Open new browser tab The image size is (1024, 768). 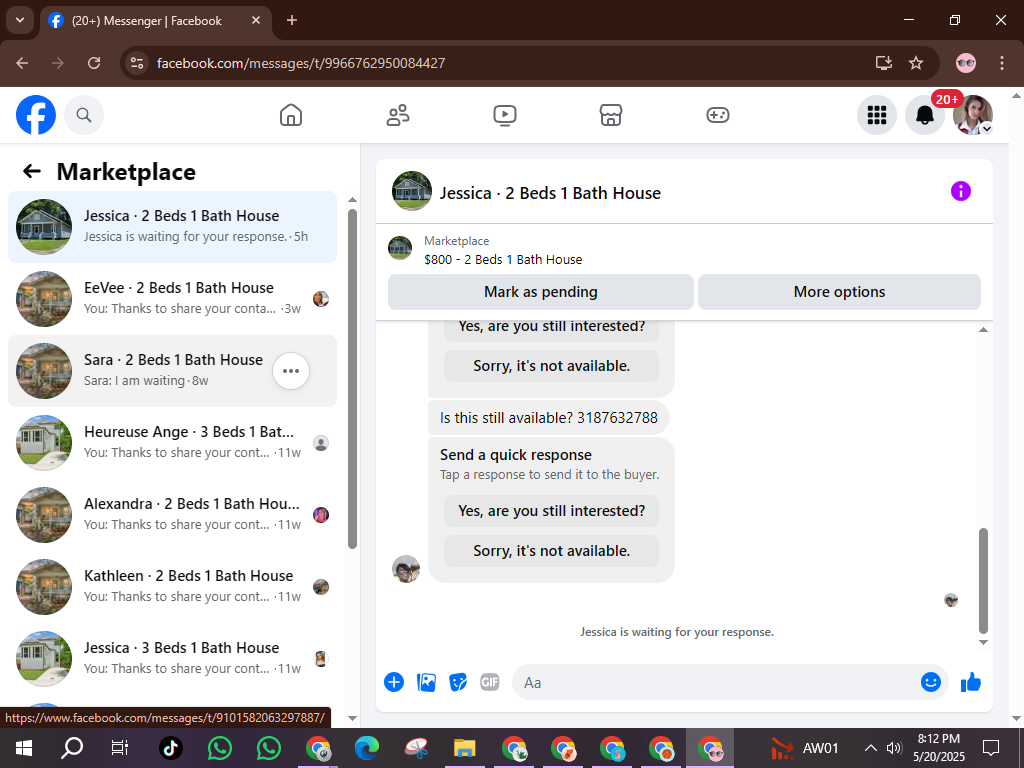pyautogui.click(x=292, y=20)
